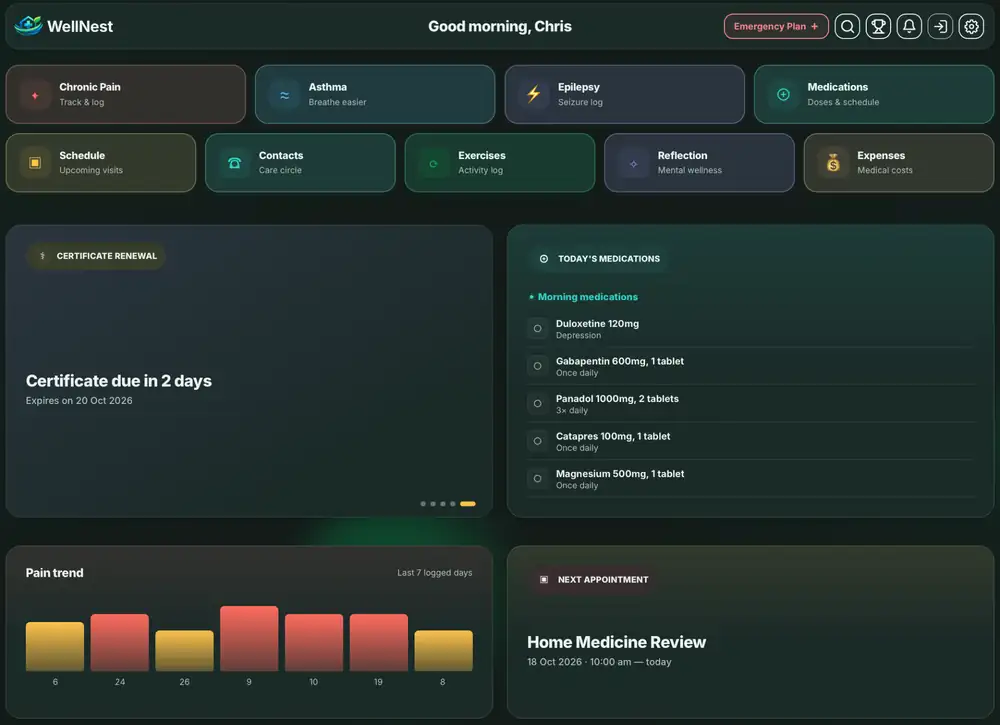Open the Reflection Mental wellness card

point(700,163)
